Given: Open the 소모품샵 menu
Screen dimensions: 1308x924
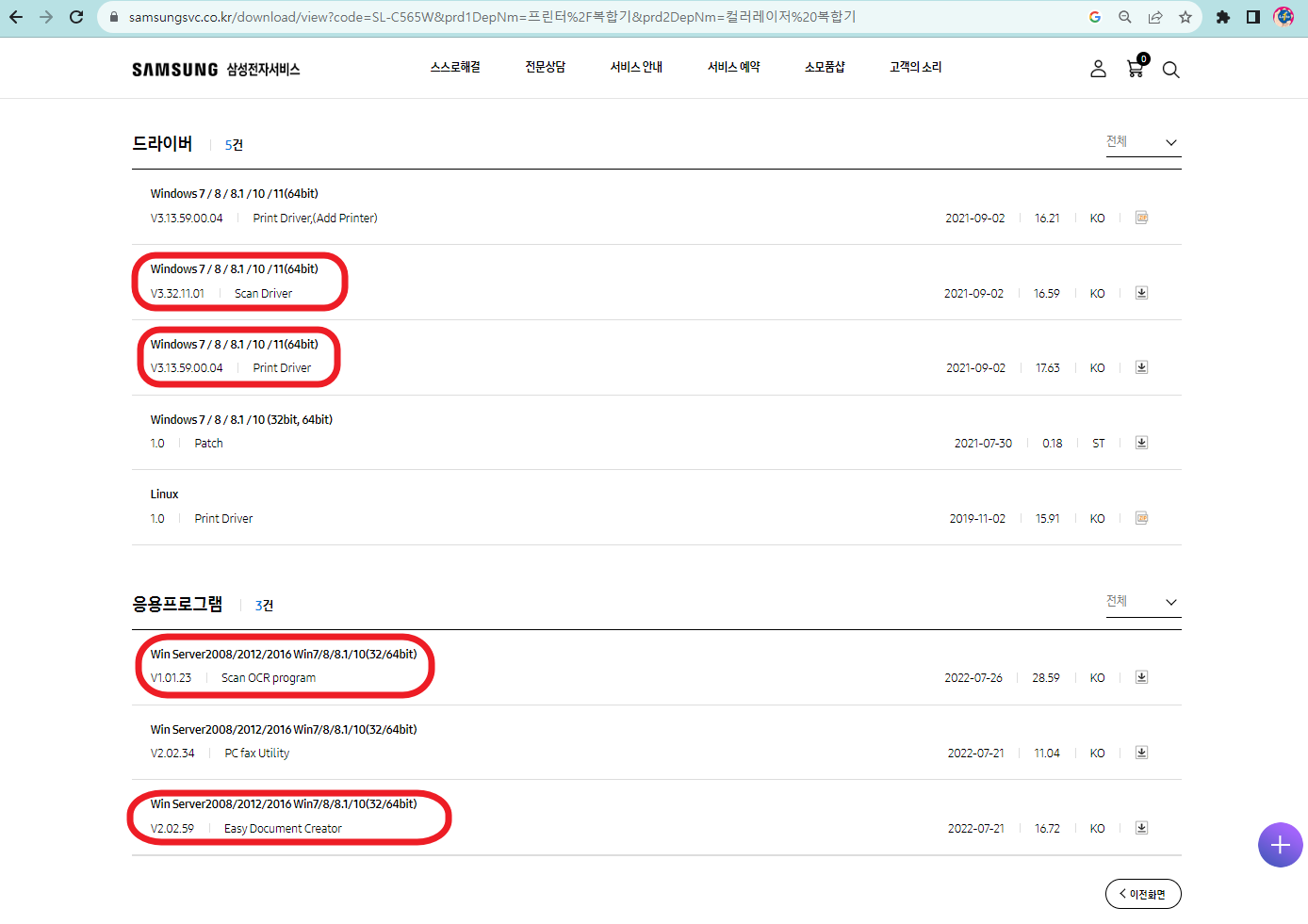Looking at the screenshot, I should pyautogui.click(x=825, y=67).
